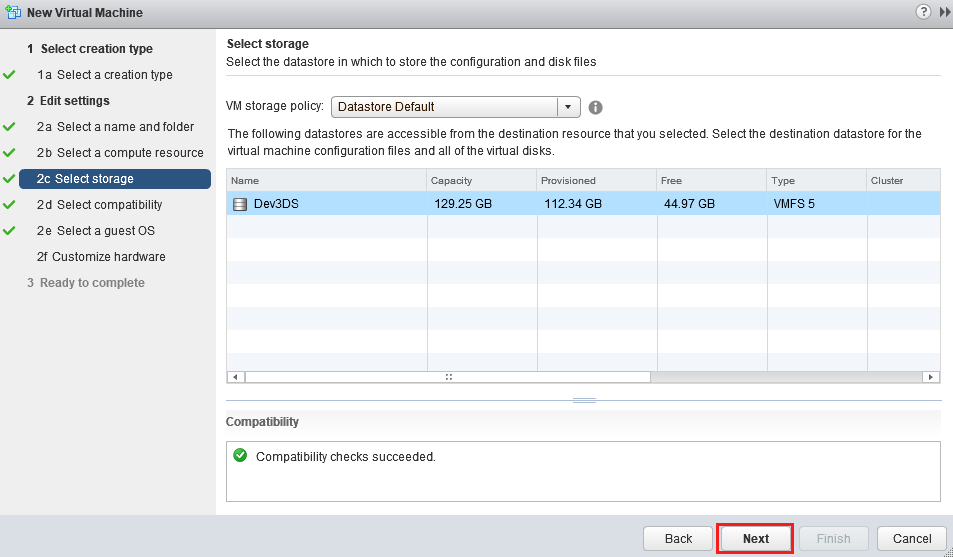953x557 pixels.
Task: Sort by the Cluster column header
Action: click(x=904, y=181)
